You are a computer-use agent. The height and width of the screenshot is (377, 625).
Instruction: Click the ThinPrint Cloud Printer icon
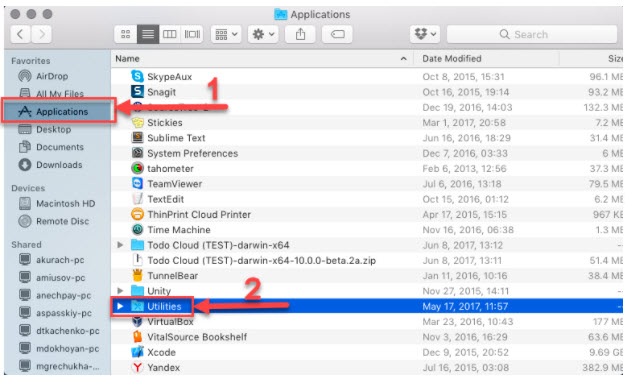coord(137,214)
